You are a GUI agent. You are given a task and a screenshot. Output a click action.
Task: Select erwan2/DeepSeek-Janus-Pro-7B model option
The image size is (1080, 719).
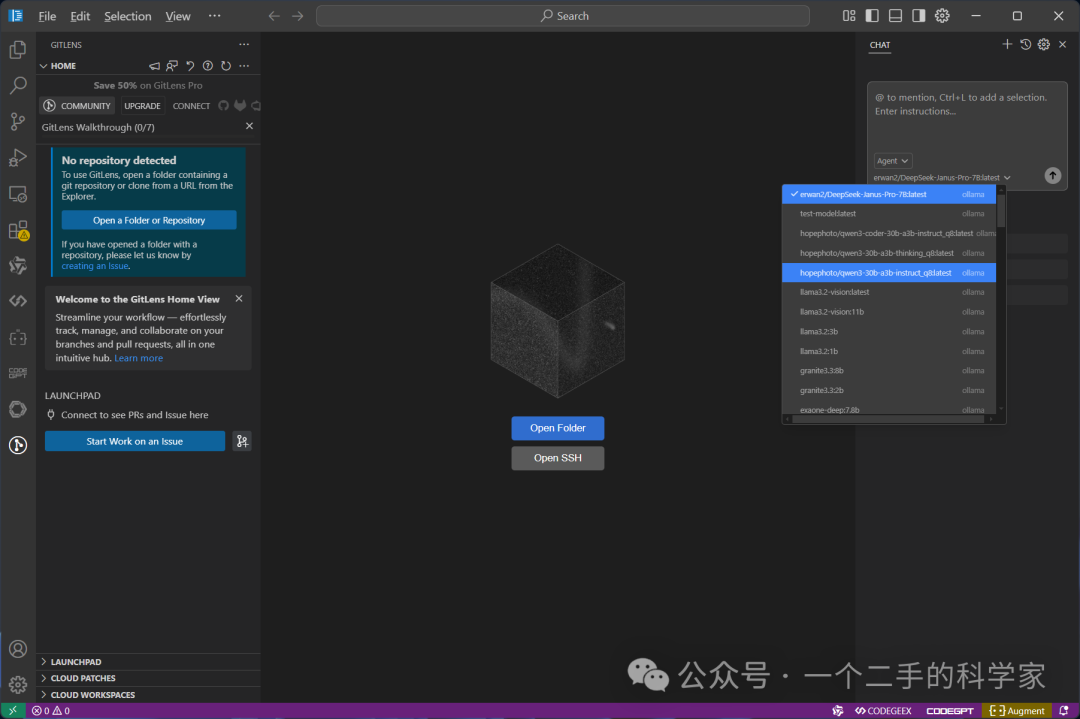pyautogui.click(x=889, y=194)
